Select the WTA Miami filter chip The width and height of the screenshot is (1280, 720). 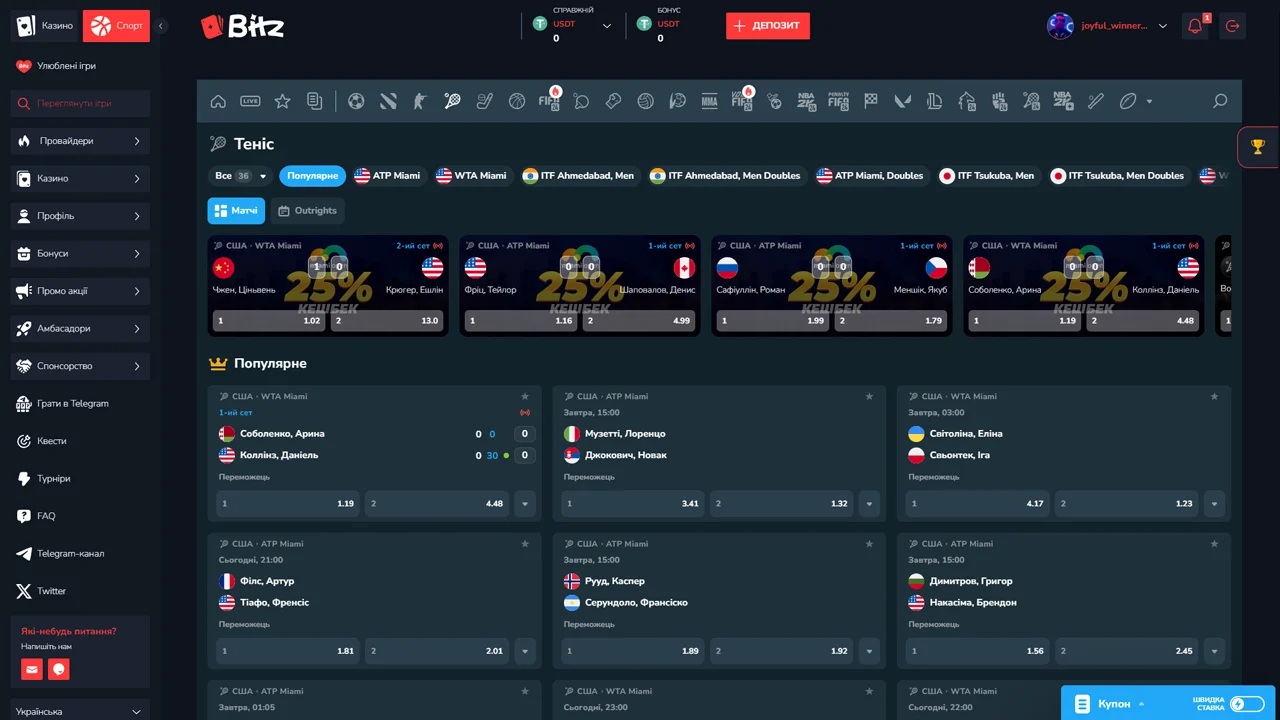[472, 176]
